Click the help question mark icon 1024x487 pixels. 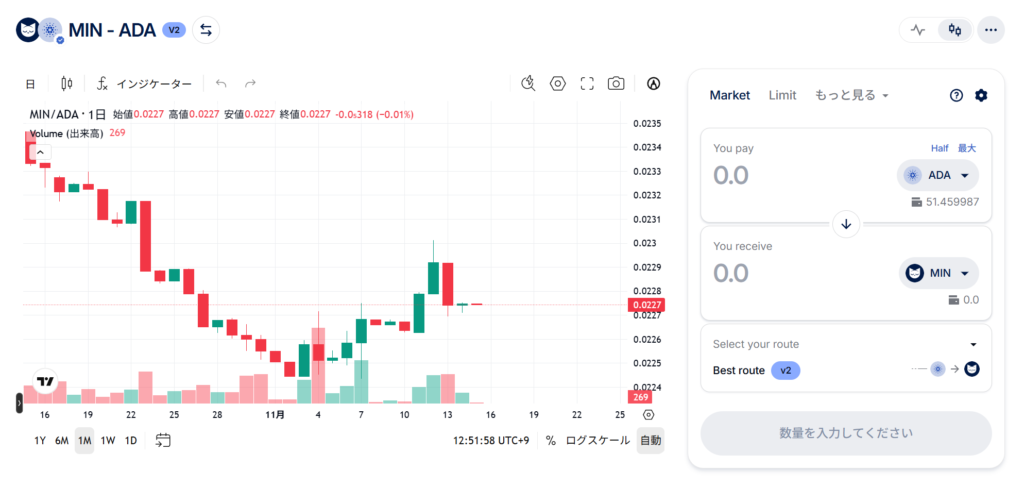(x=956, y=95)
